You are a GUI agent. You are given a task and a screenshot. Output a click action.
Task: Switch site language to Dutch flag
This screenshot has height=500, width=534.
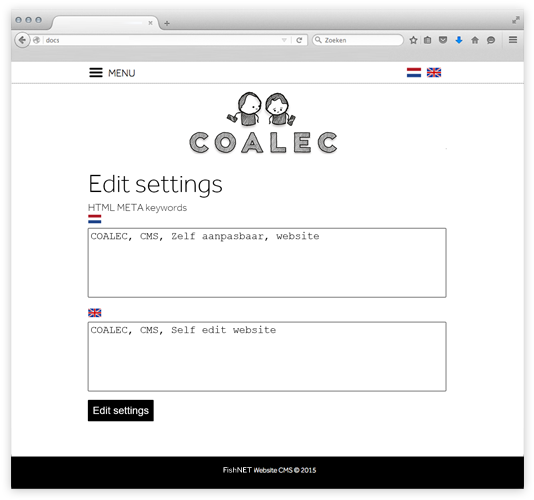414,73
